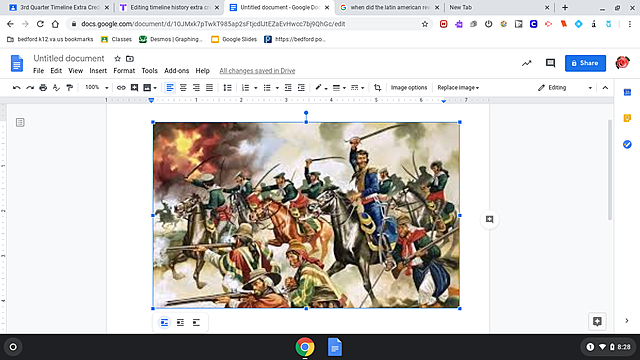Open line spacing options
Viewport: 640px width, 360px height.
(228, 87)
